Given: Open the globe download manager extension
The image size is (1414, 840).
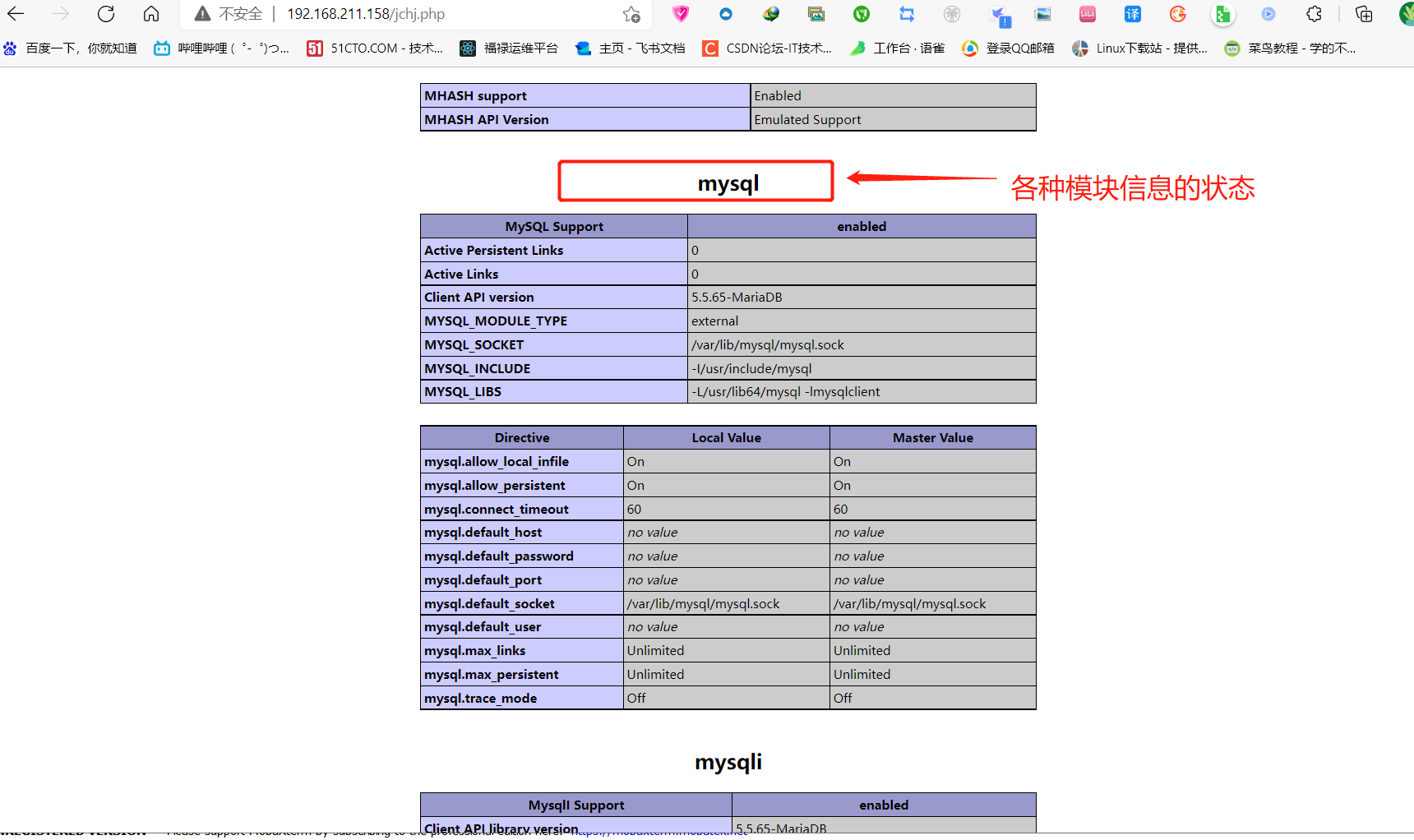Looking at the screenshot, I should [x=771, y=14].
